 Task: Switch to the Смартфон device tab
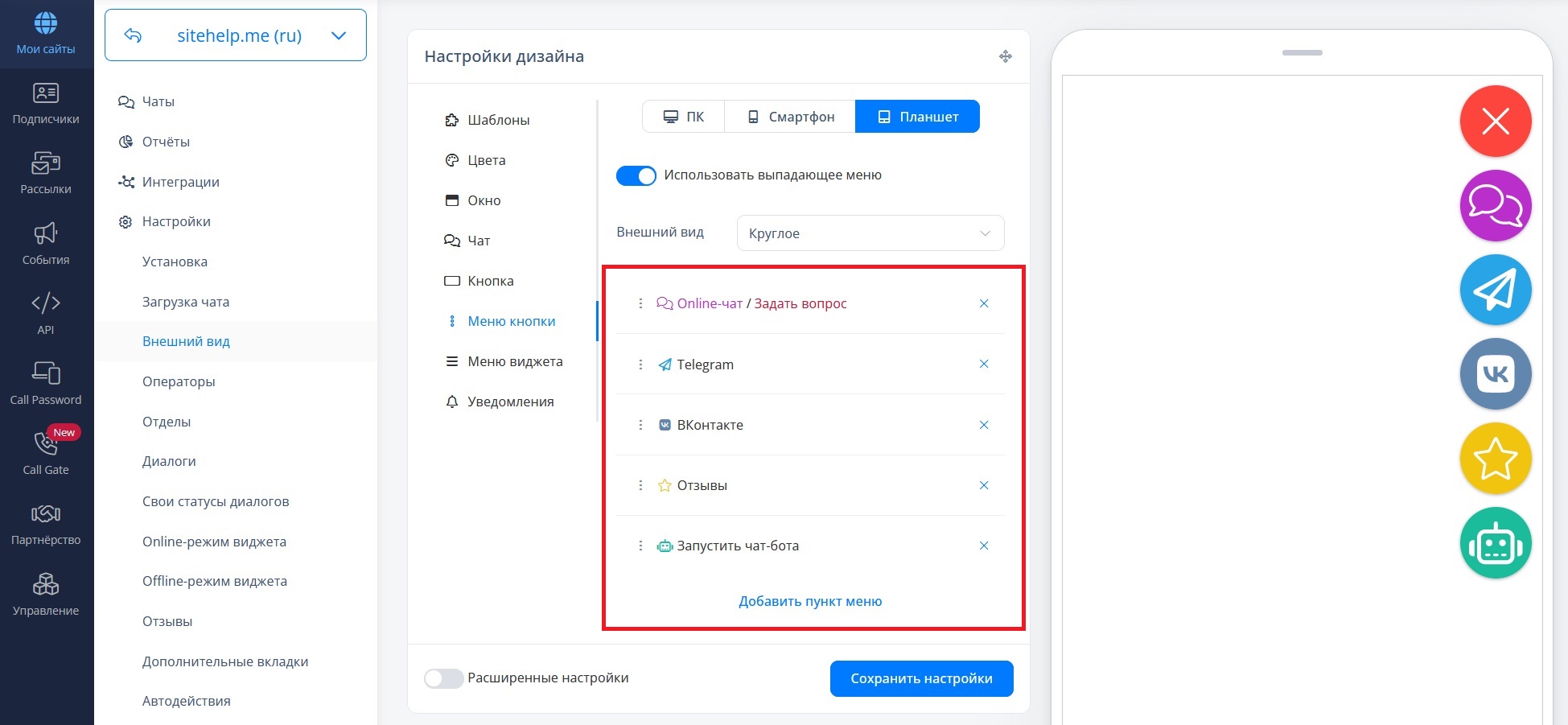click(x=790, y=117)
